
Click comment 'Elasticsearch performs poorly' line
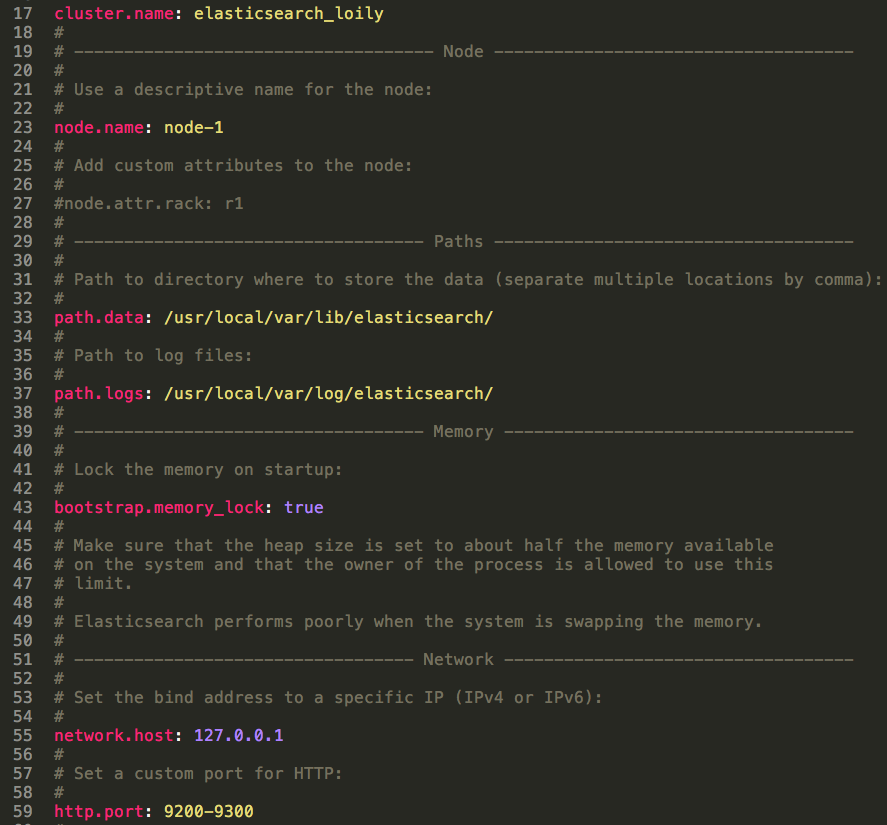[x=408, y=621]
